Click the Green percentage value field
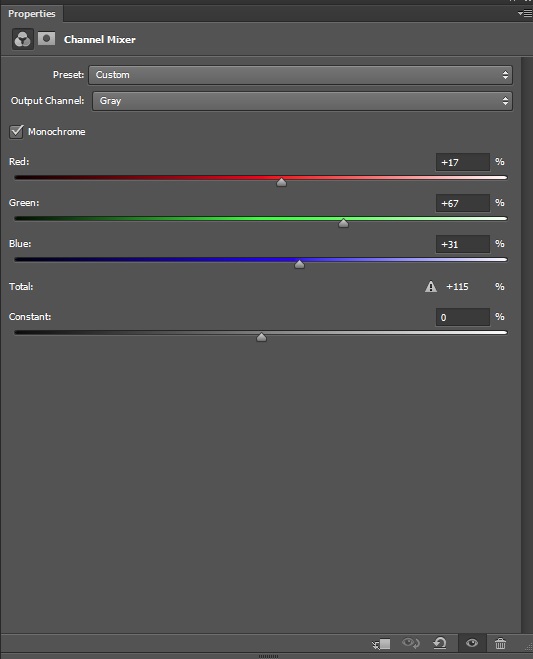This screenshot has width=533, height=659. [x=463, y=203]
